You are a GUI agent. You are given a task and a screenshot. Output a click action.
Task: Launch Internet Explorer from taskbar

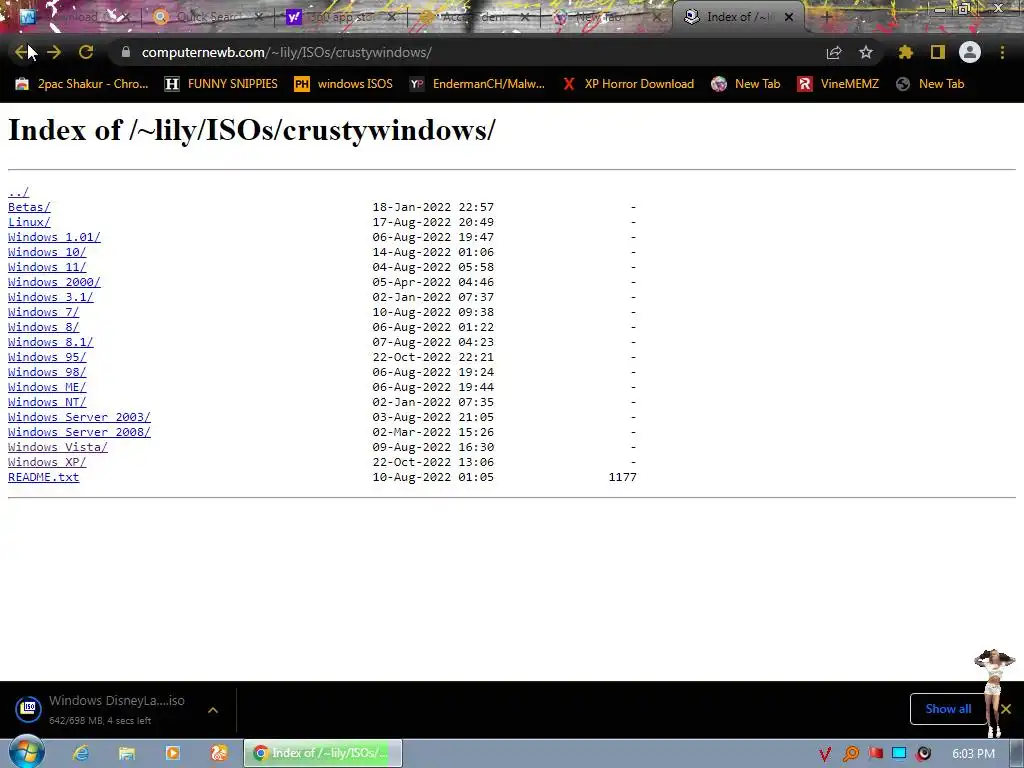[81, 753]
